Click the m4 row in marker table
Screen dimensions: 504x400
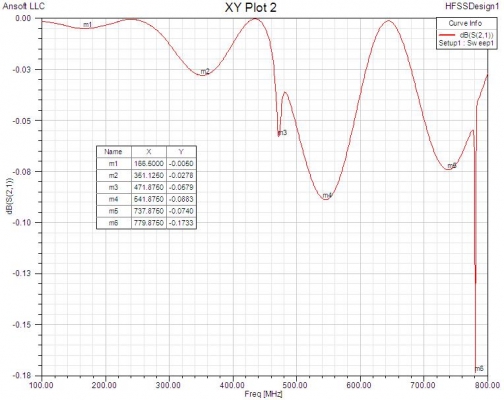[x=146, y=199]
